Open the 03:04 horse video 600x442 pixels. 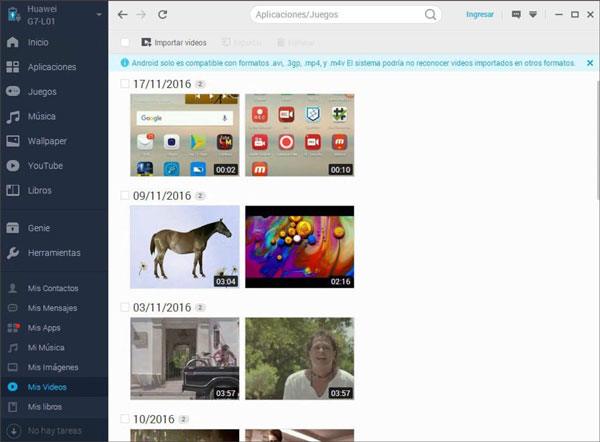tap(185, 247)
